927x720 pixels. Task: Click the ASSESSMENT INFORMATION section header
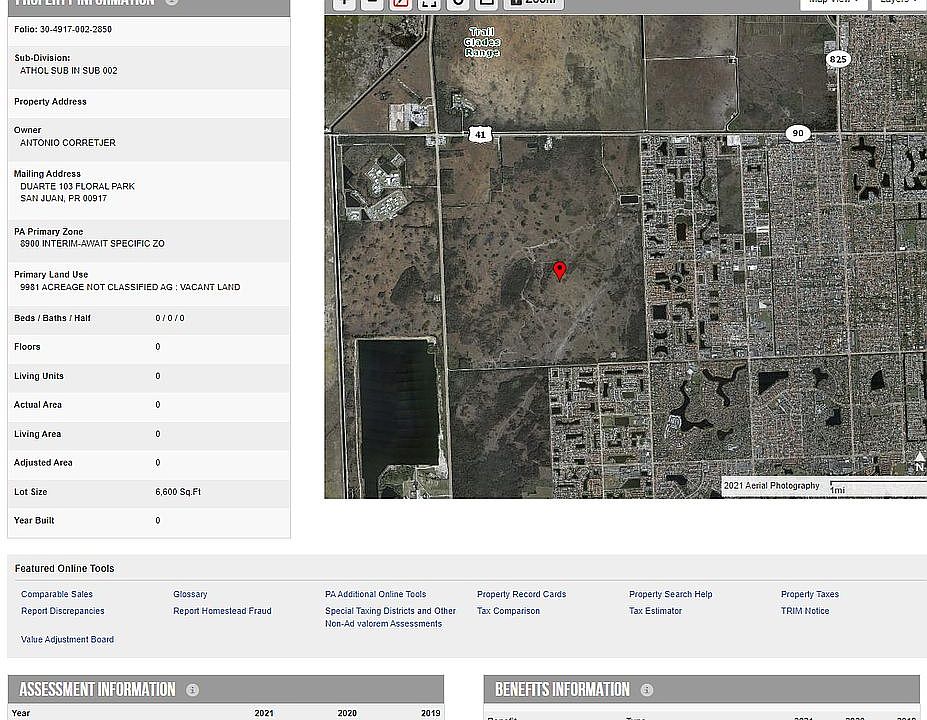98,690
